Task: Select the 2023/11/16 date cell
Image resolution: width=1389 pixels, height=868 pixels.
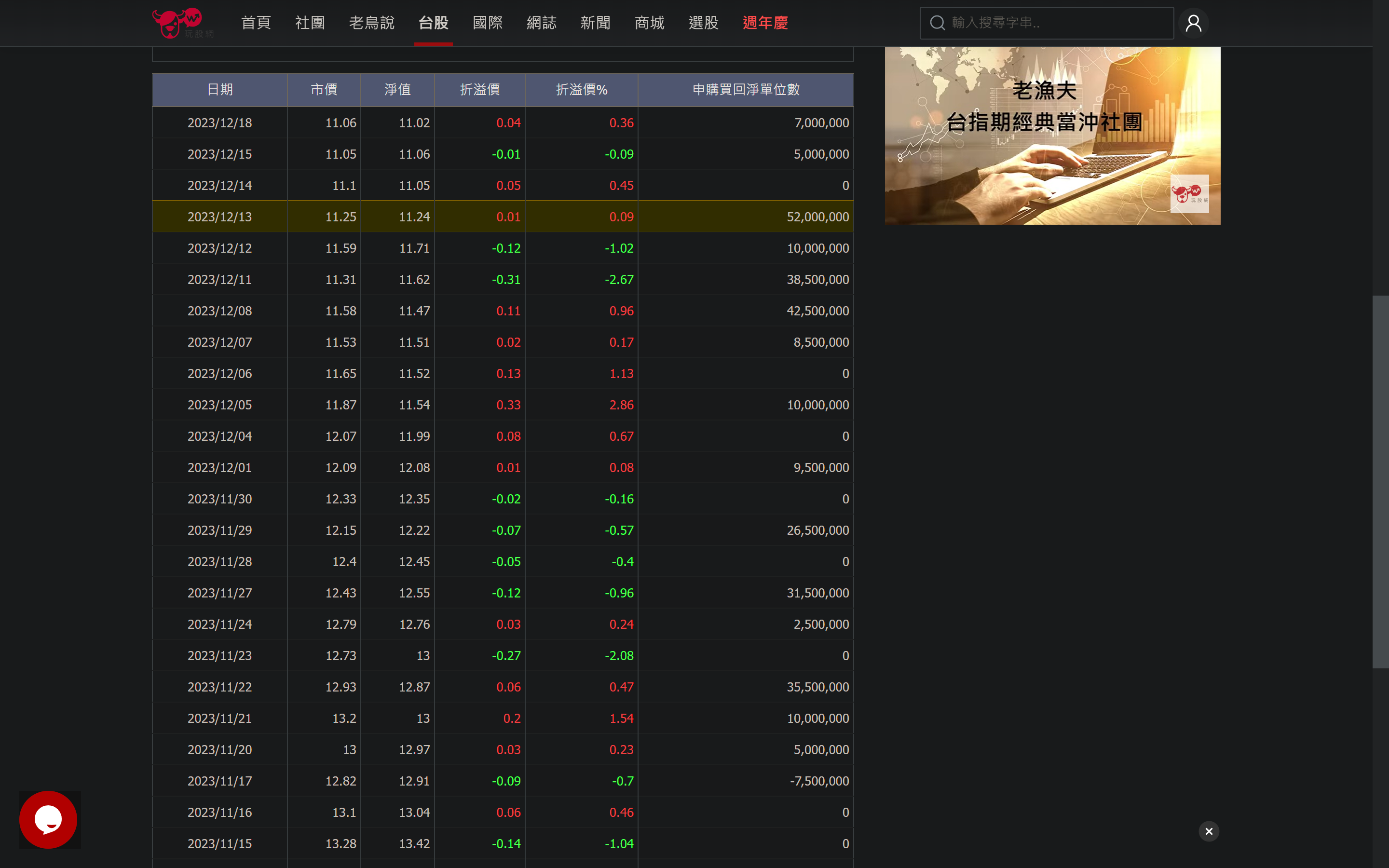Action: coord(220,813)
